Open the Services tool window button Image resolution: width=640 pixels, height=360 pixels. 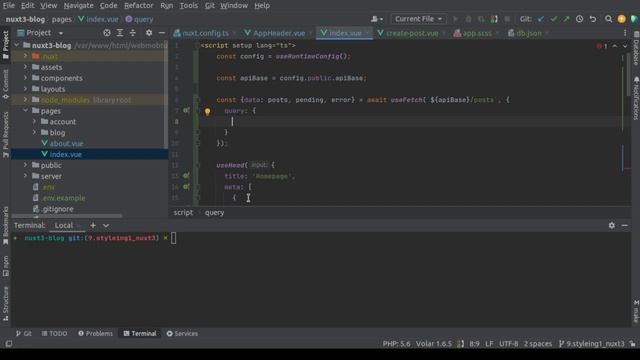pyautogui.click(x=182, y=333)
